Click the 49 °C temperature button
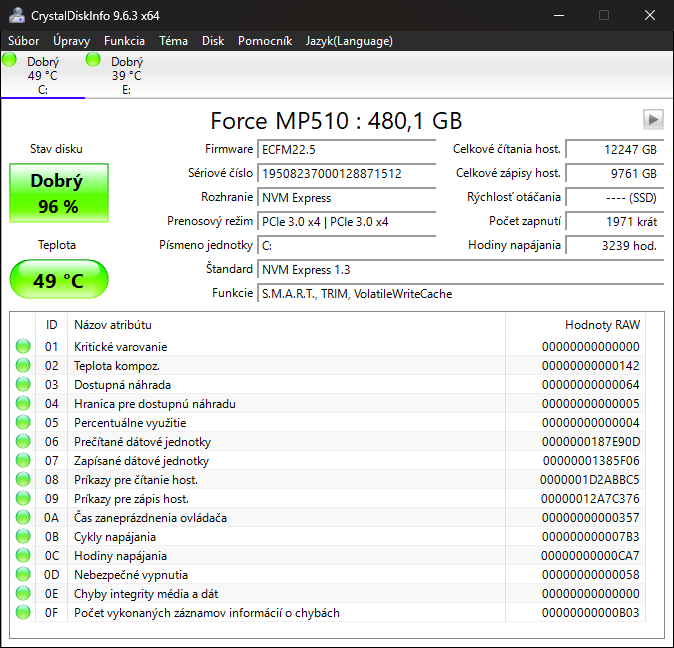The image size is (674, 648). tap(59, 279)
